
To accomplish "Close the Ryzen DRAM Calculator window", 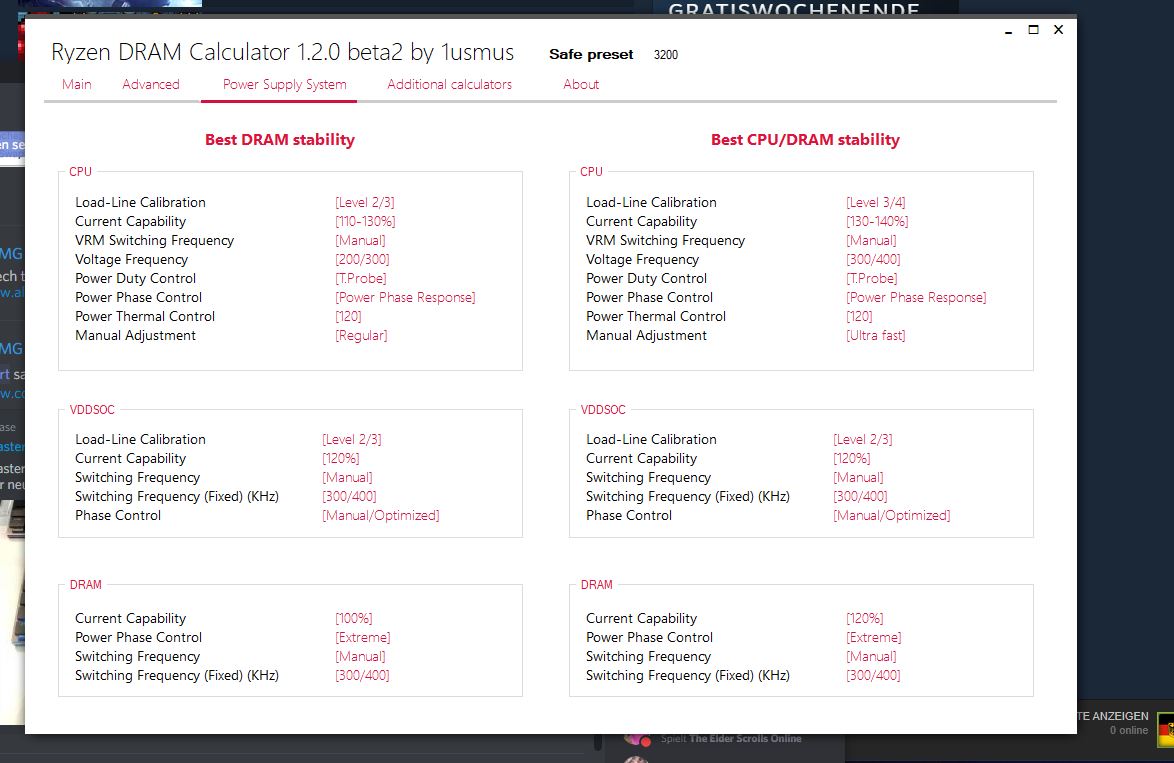I will tap(1058, 30).
